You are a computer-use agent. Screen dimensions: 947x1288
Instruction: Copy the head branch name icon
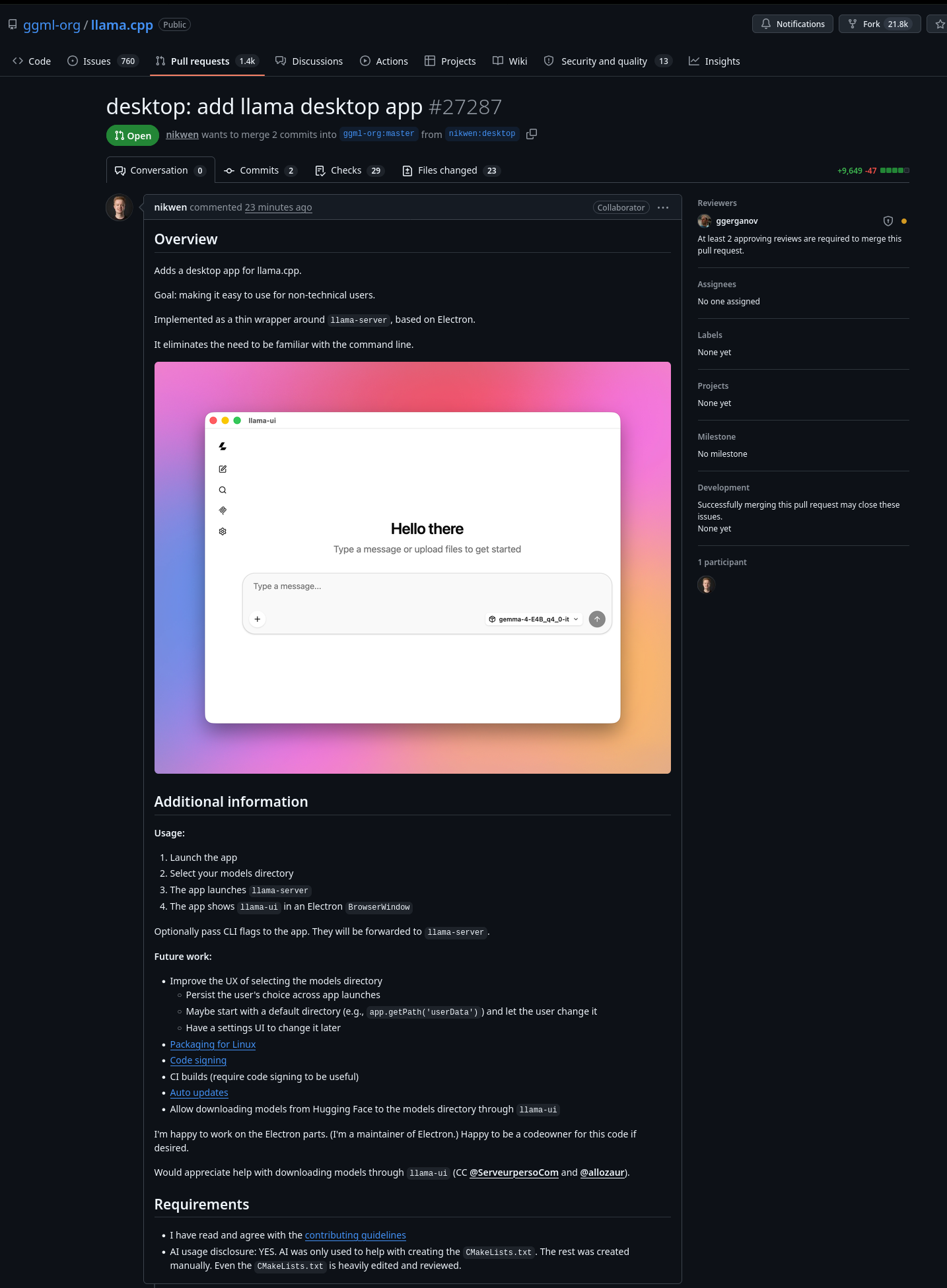(x=532, y=134)
